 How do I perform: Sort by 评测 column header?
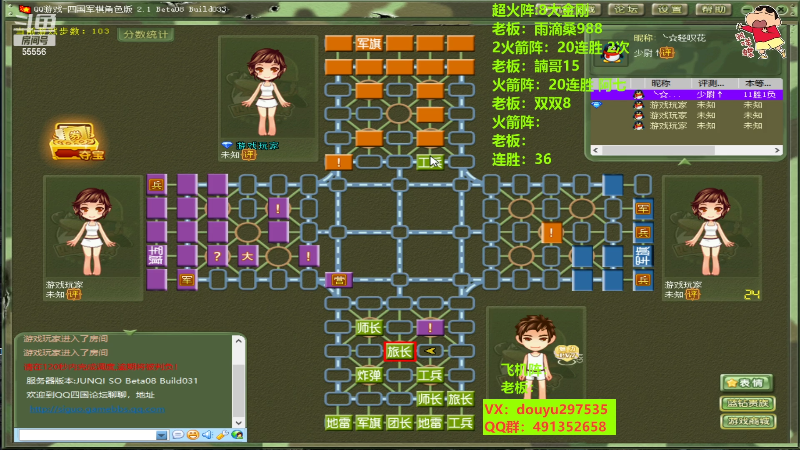(715, 83)
